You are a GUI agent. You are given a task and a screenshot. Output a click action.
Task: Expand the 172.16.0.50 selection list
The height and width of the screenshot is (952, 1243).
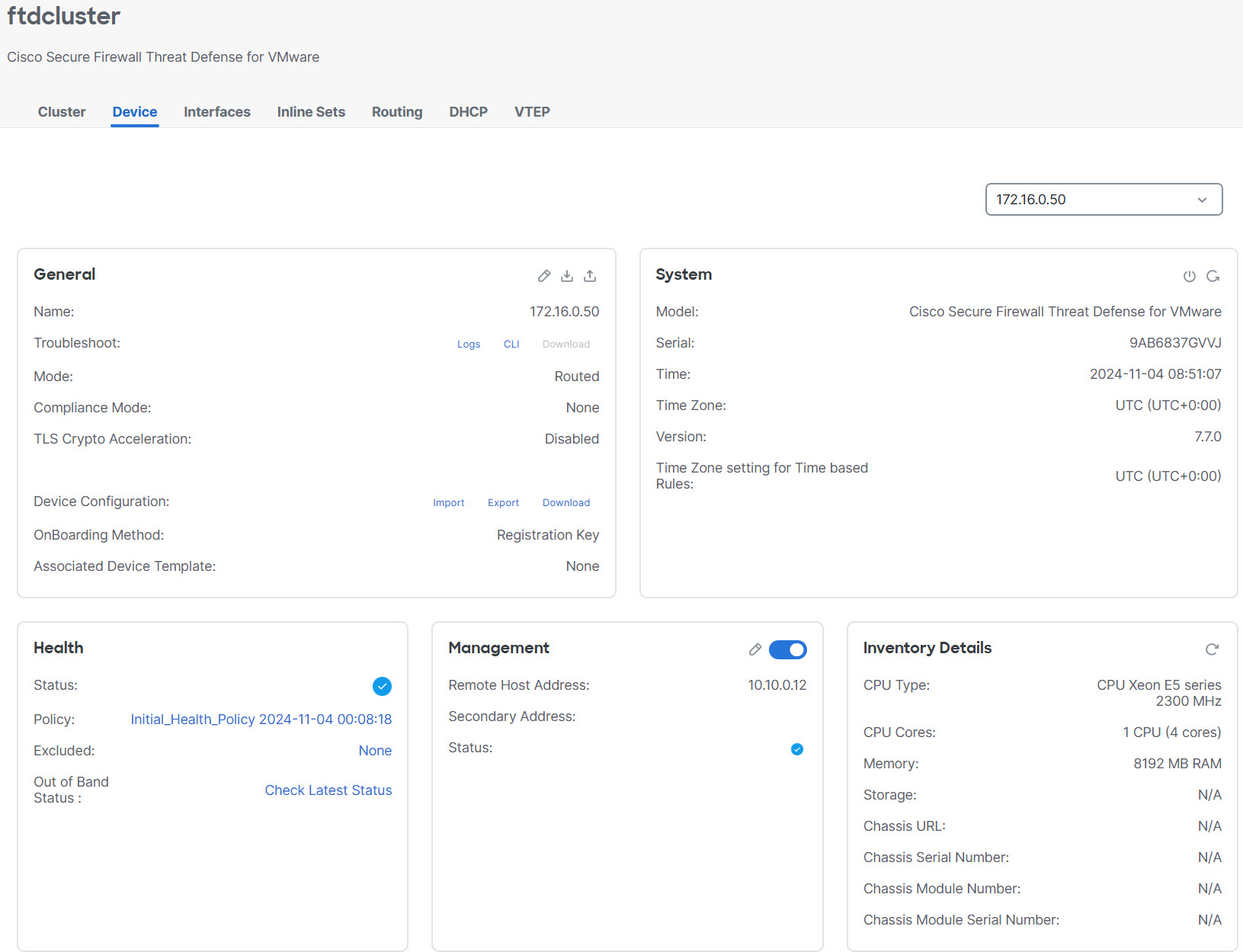pyautogui.click(x=1103, y=199)
